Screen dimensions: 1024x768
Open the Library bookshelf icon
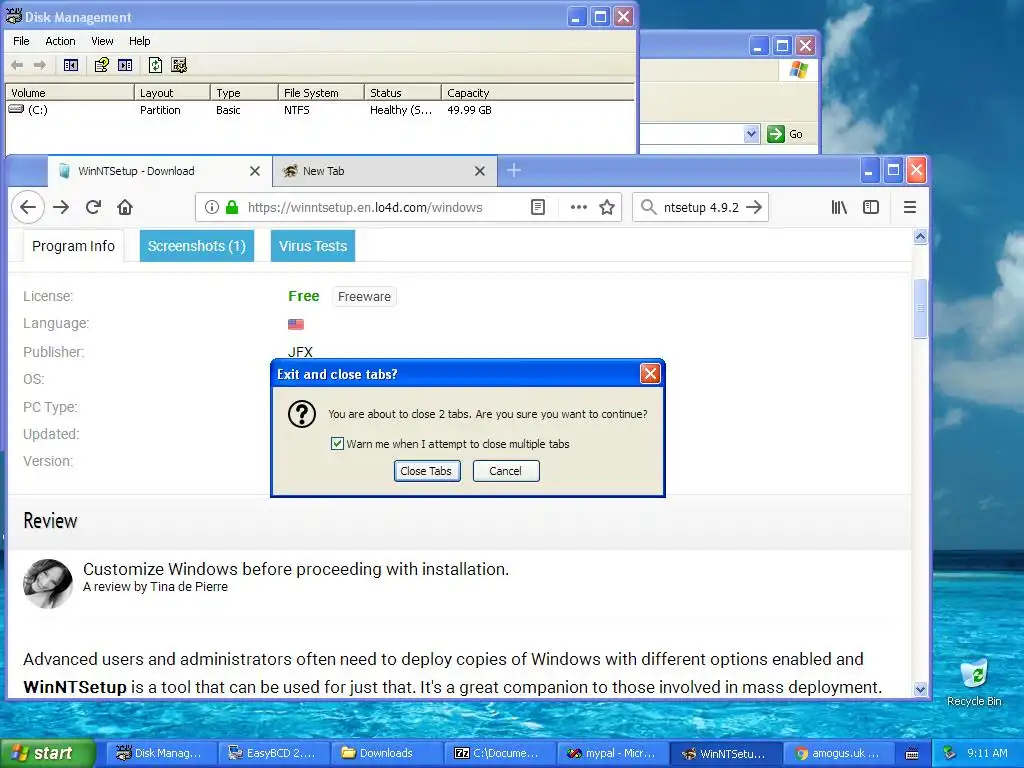point(839,207)
